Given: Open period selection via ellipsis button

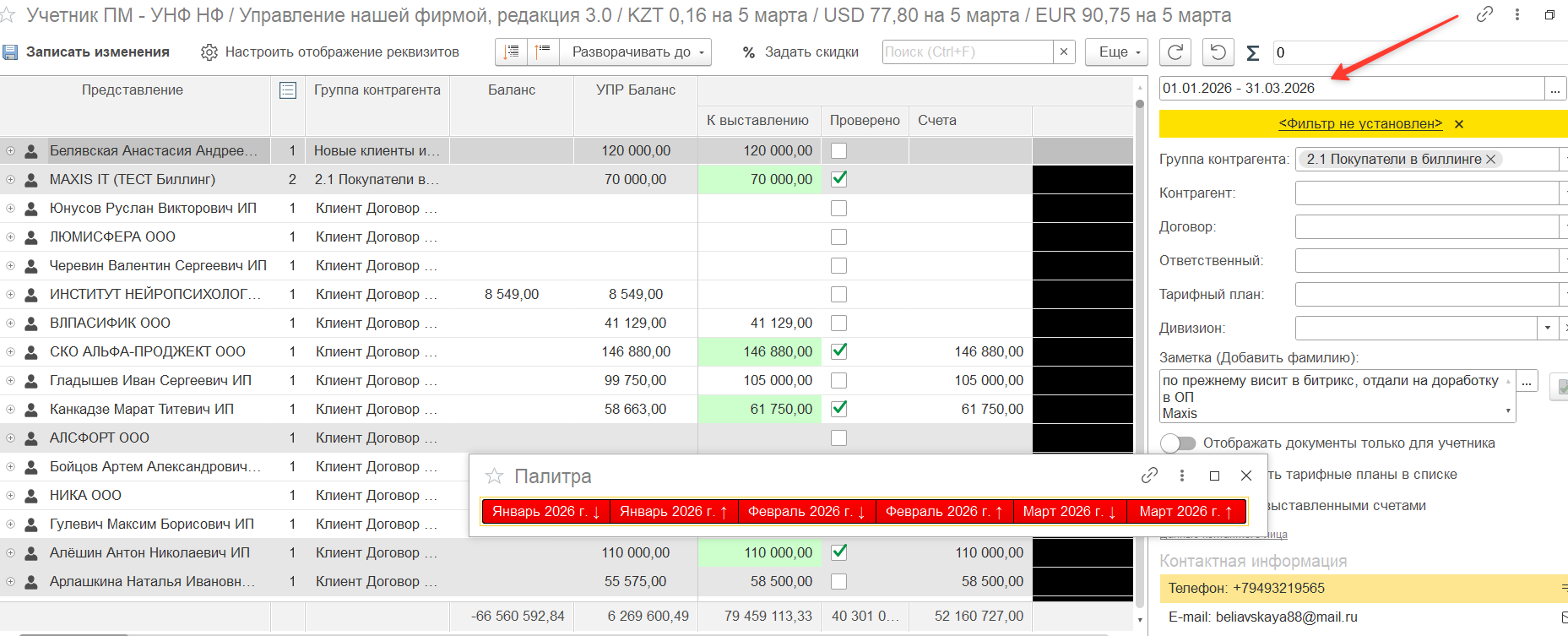Looking at the screenshot, I should [1554, 89].
